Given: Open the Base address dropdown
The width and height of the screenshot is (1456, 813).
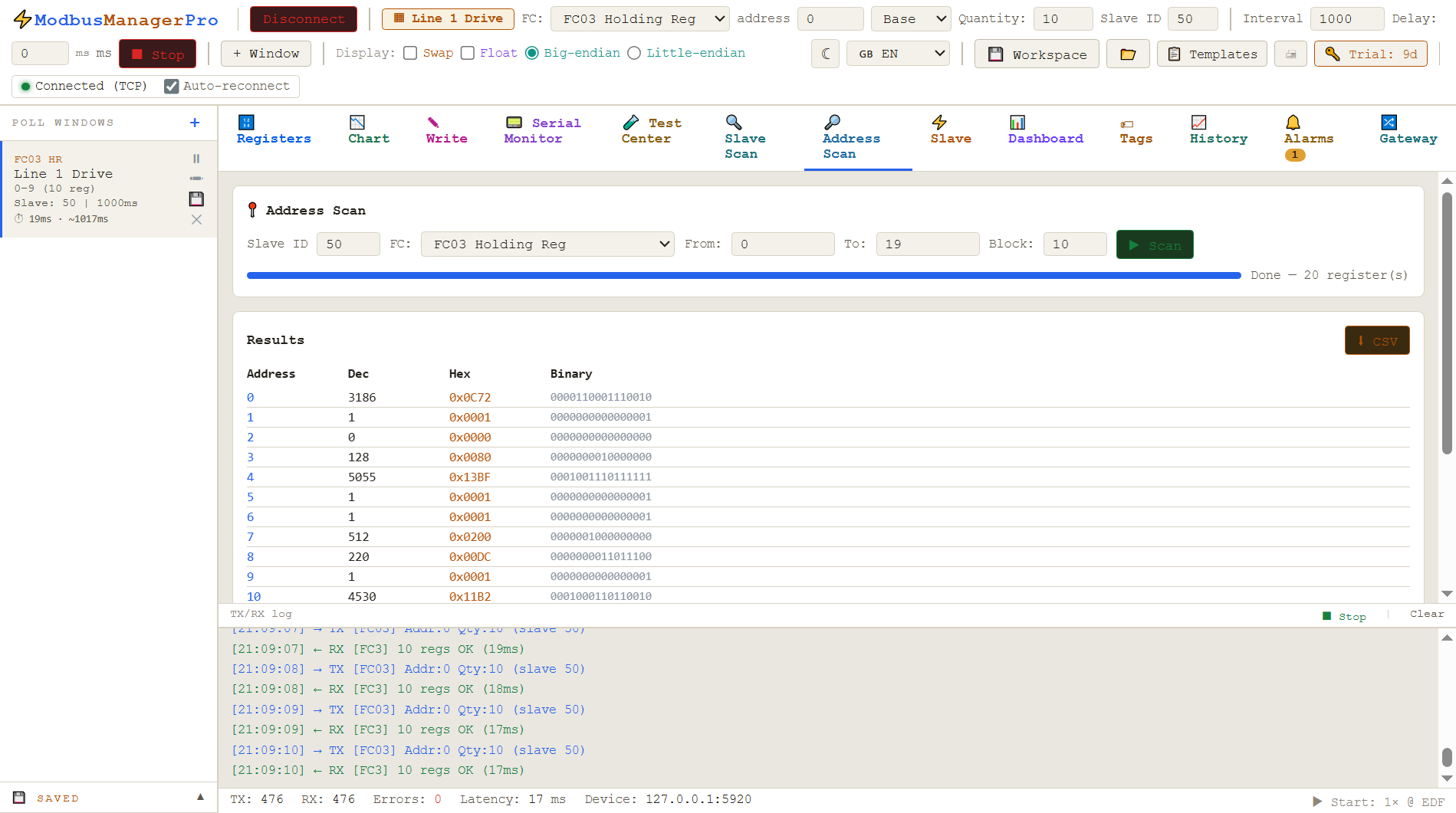Looking at the screenshot, I should coord(911,19).
